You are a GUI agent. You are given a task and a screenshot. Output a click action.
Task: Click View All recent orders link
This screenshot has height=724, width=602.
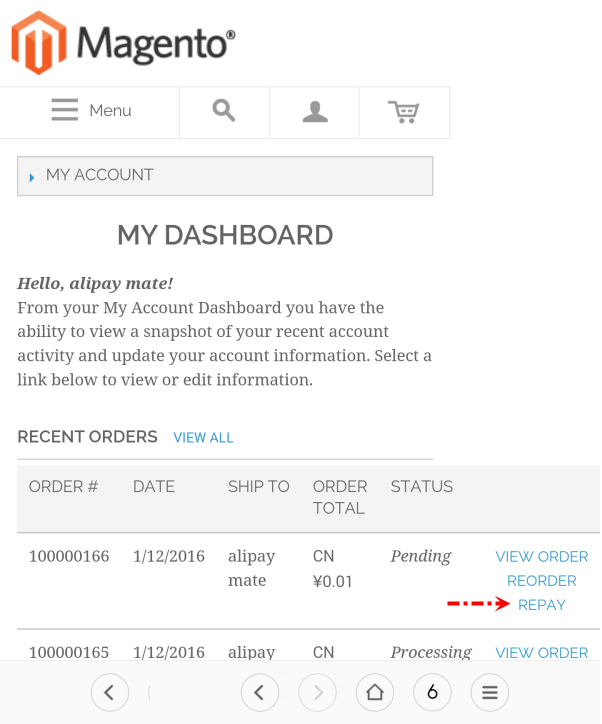203,438
